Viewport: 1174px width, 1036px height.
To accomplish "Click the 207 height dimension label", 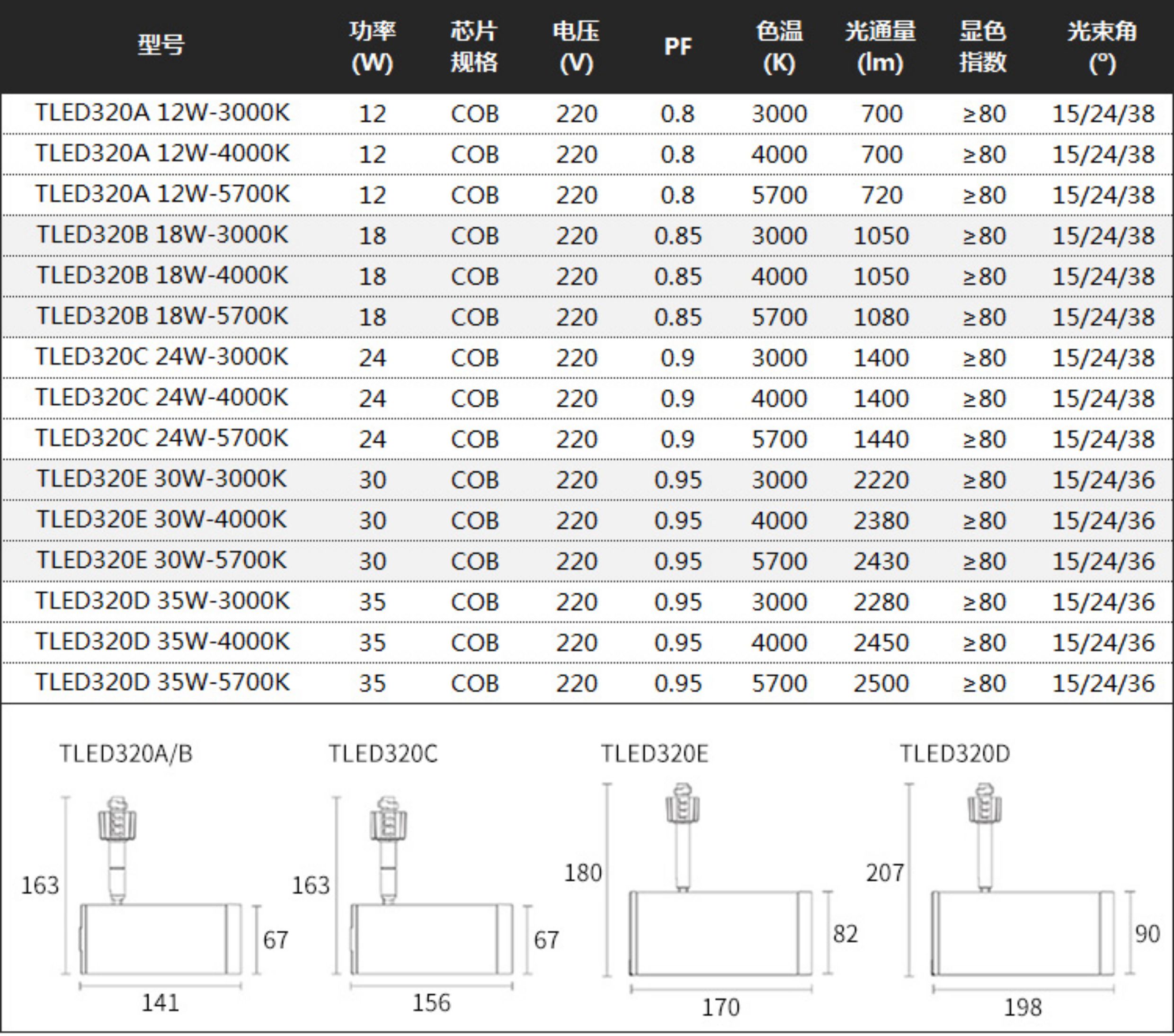I will click(884, 873).
